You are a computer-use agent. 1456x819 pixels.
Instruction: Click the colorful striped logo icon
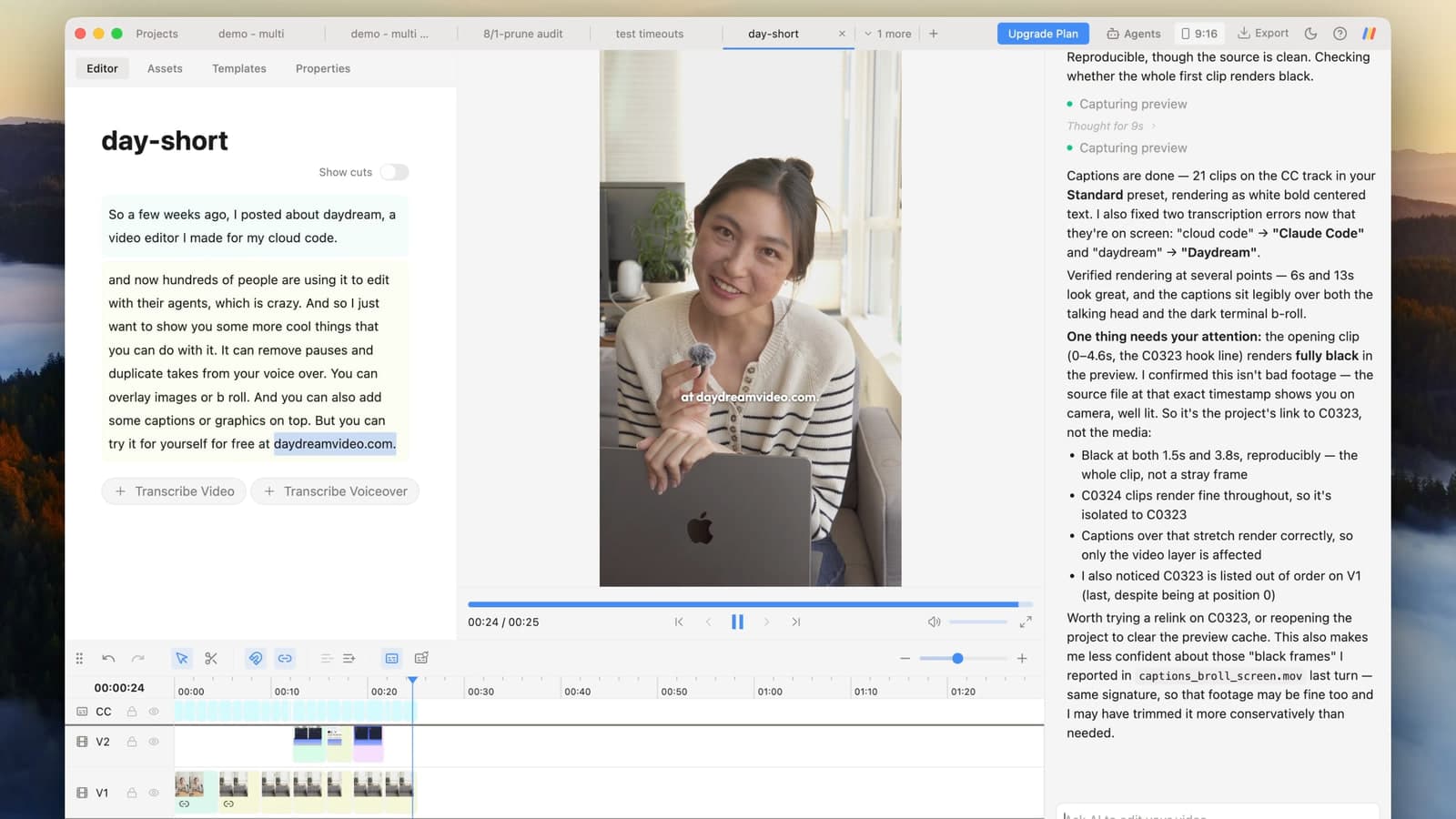coord(1369,34)
